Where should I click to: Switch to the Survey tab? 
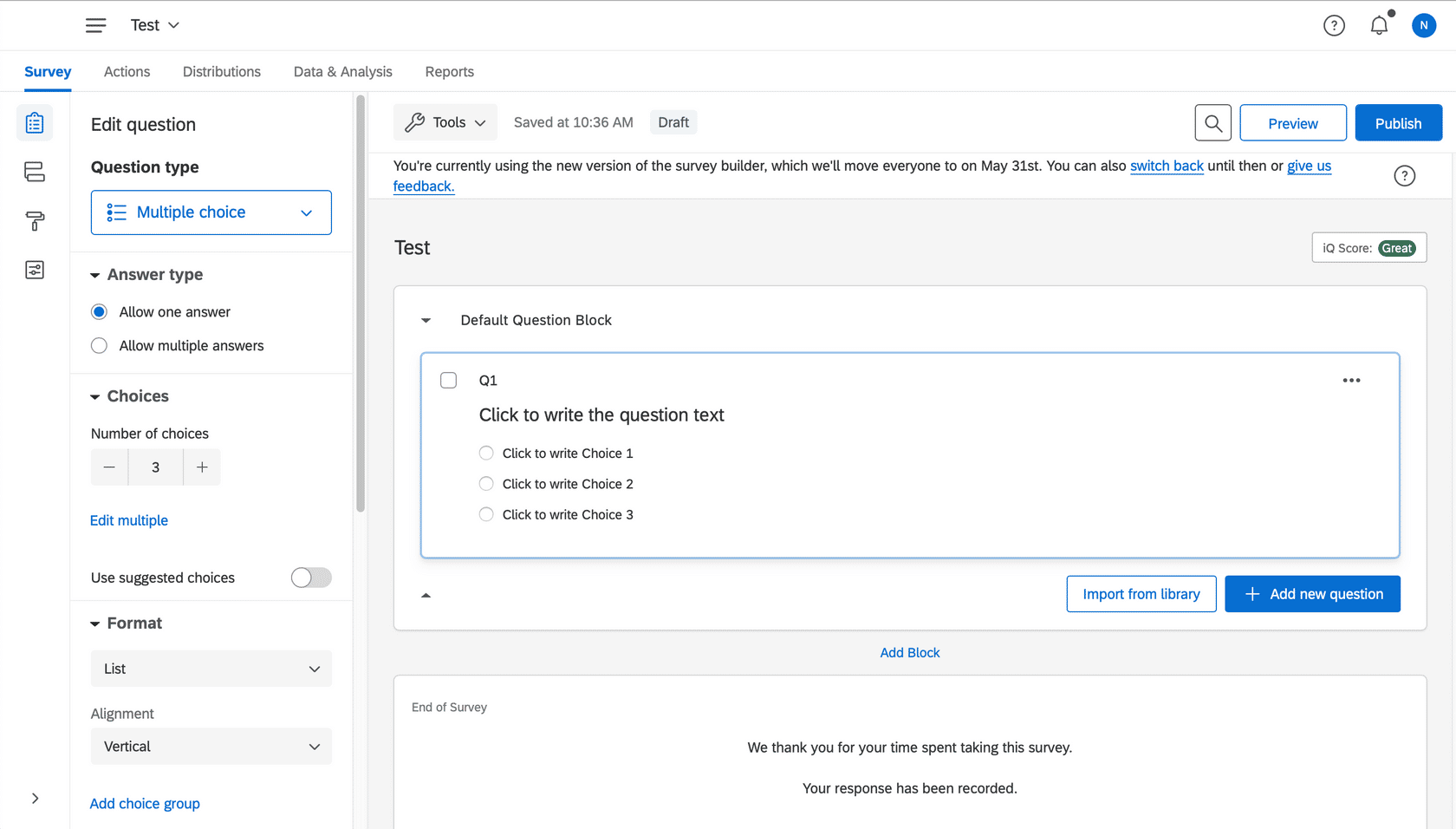tap(48, 72)
